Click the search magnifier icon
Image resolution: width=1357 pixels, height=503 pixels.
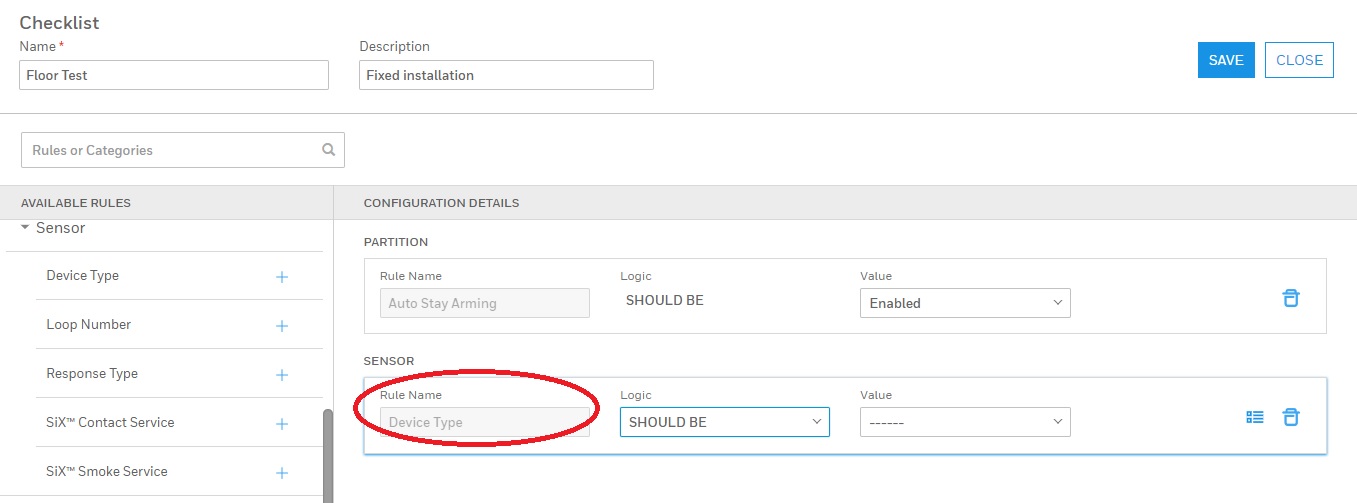[x=328, y=150]
